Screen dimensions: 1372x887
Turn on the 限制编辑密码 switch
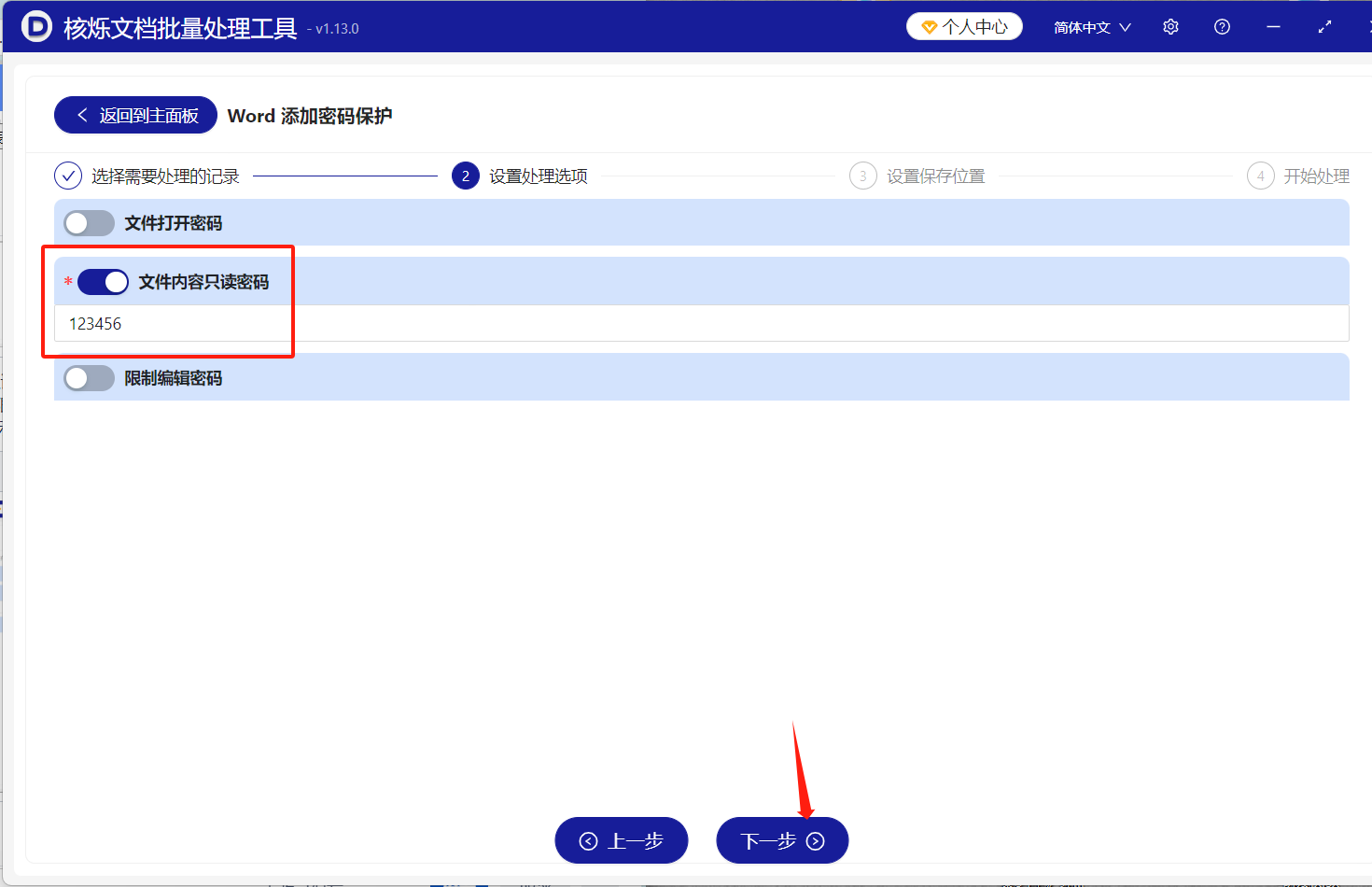point(89,377)
